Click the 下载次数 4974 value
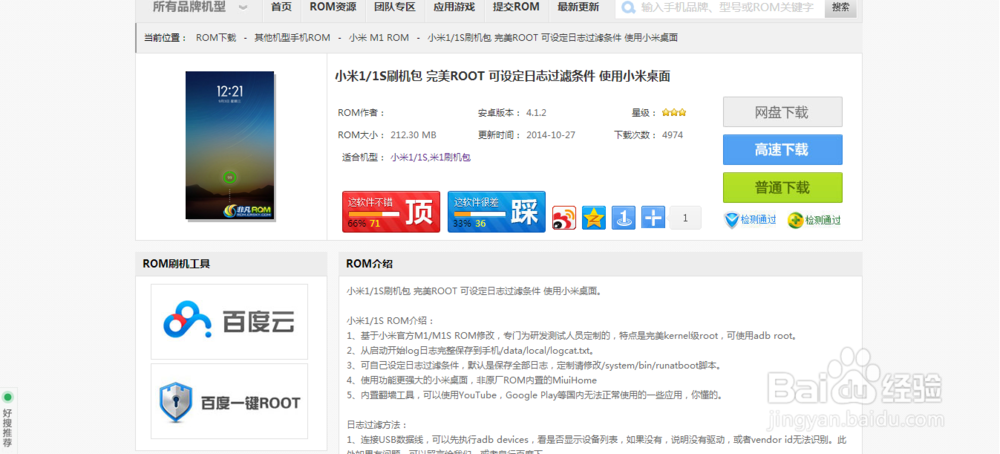1000x454 pixels. point(672,135)
